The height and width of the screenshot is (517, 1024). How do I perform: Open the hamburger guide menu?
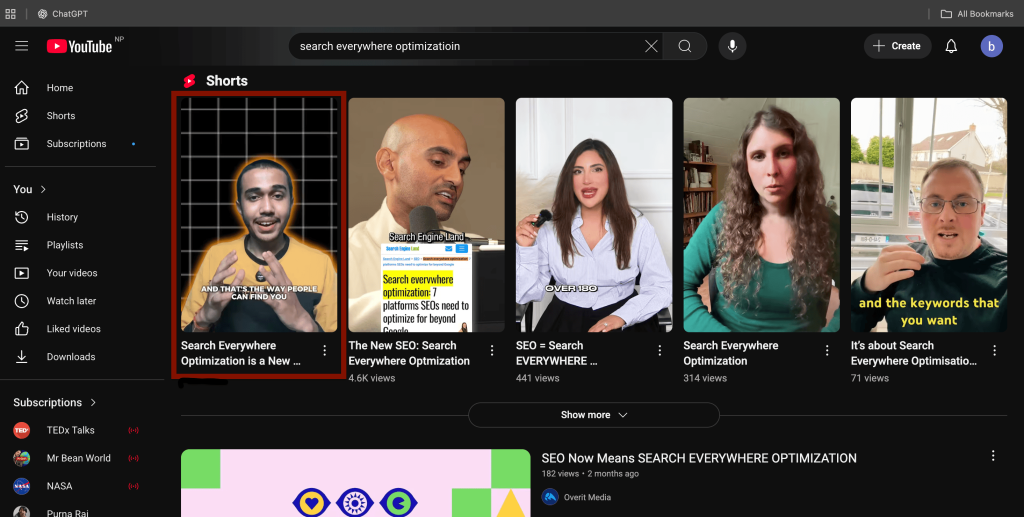click(22, 46)
